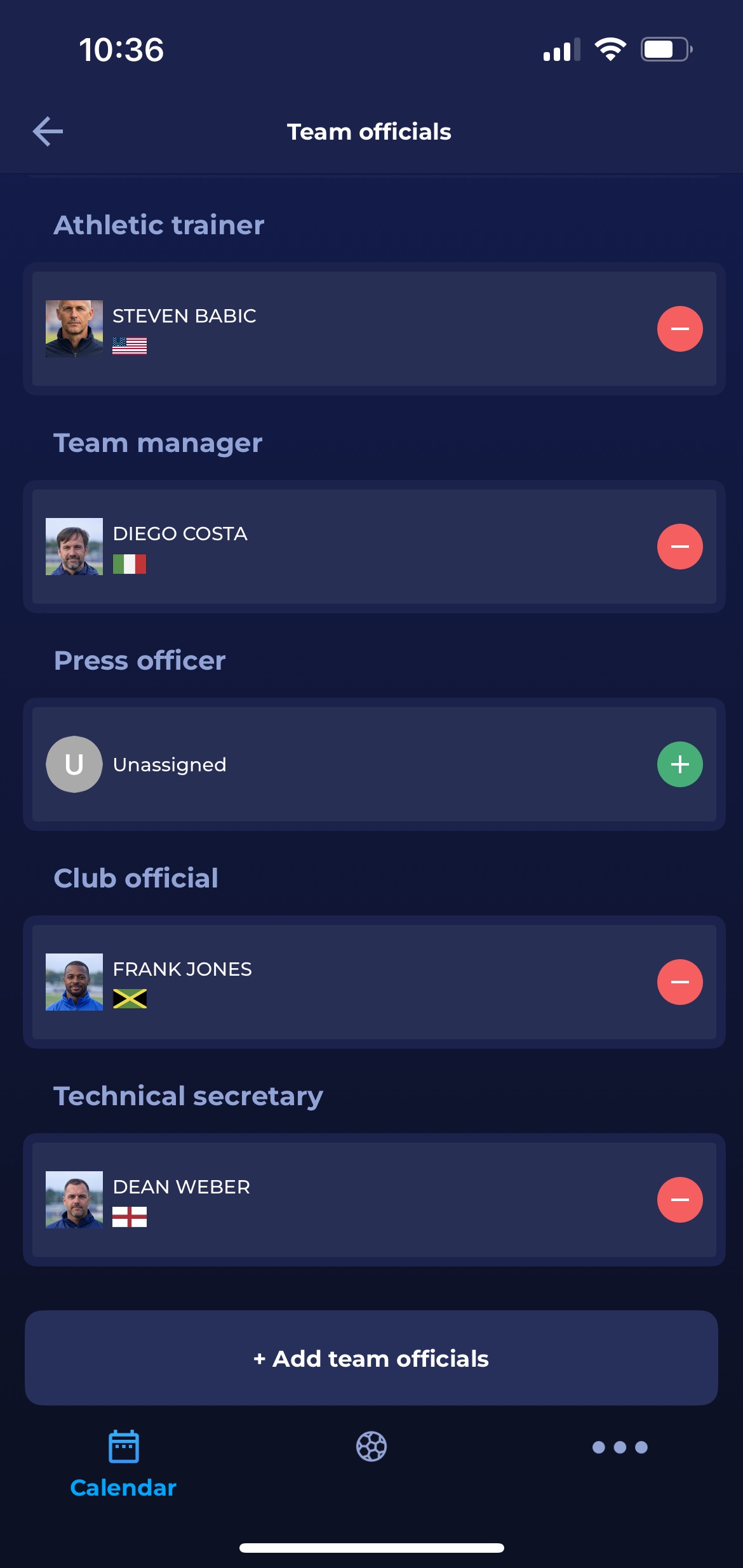The image size is (743, 1568).
Task: Go back using the arrow icon
Action: (x=48, y=131)
